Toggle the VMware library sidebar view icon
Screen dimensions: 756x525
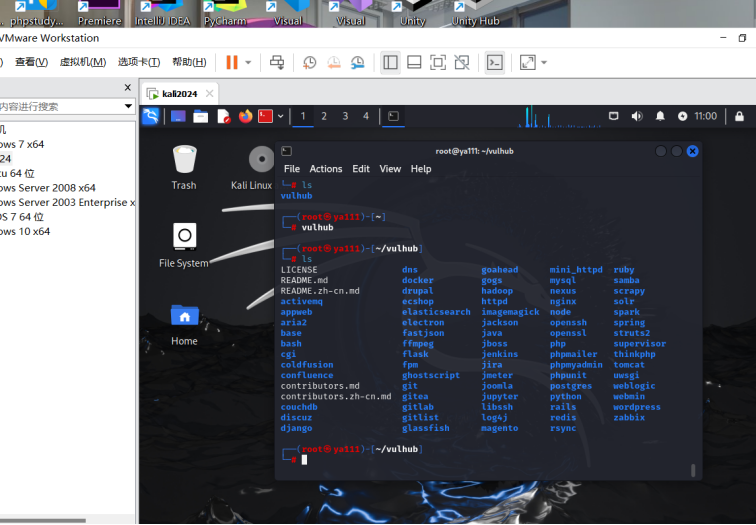[391, 62]
